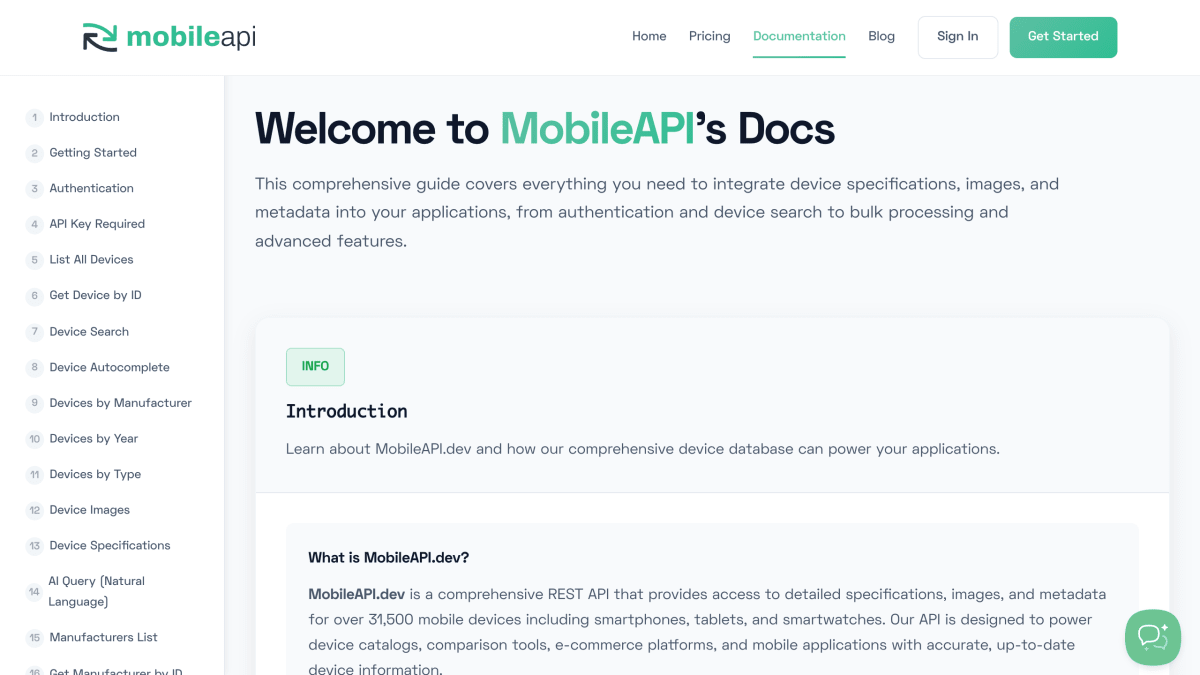The image size is (1200, 675).
Task: Select Devices by Manufacturer entry
Action: point(120,403)
